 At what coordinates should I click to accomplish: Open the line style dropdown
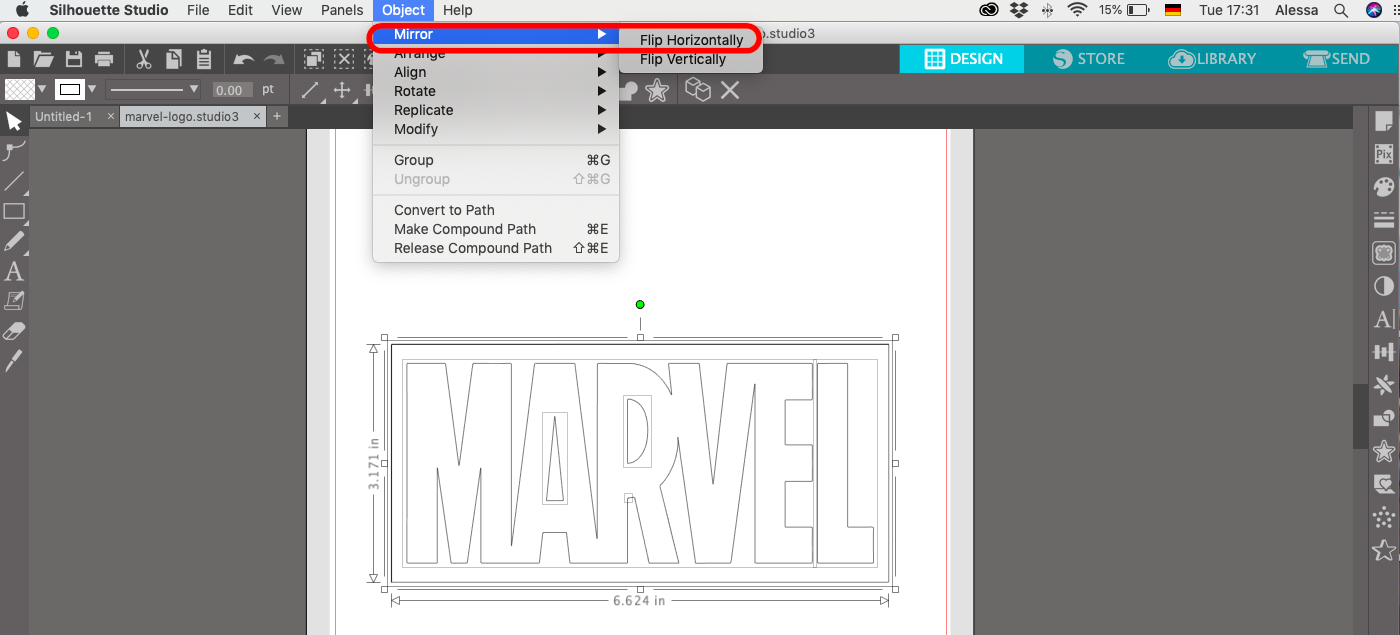point(154,89)
